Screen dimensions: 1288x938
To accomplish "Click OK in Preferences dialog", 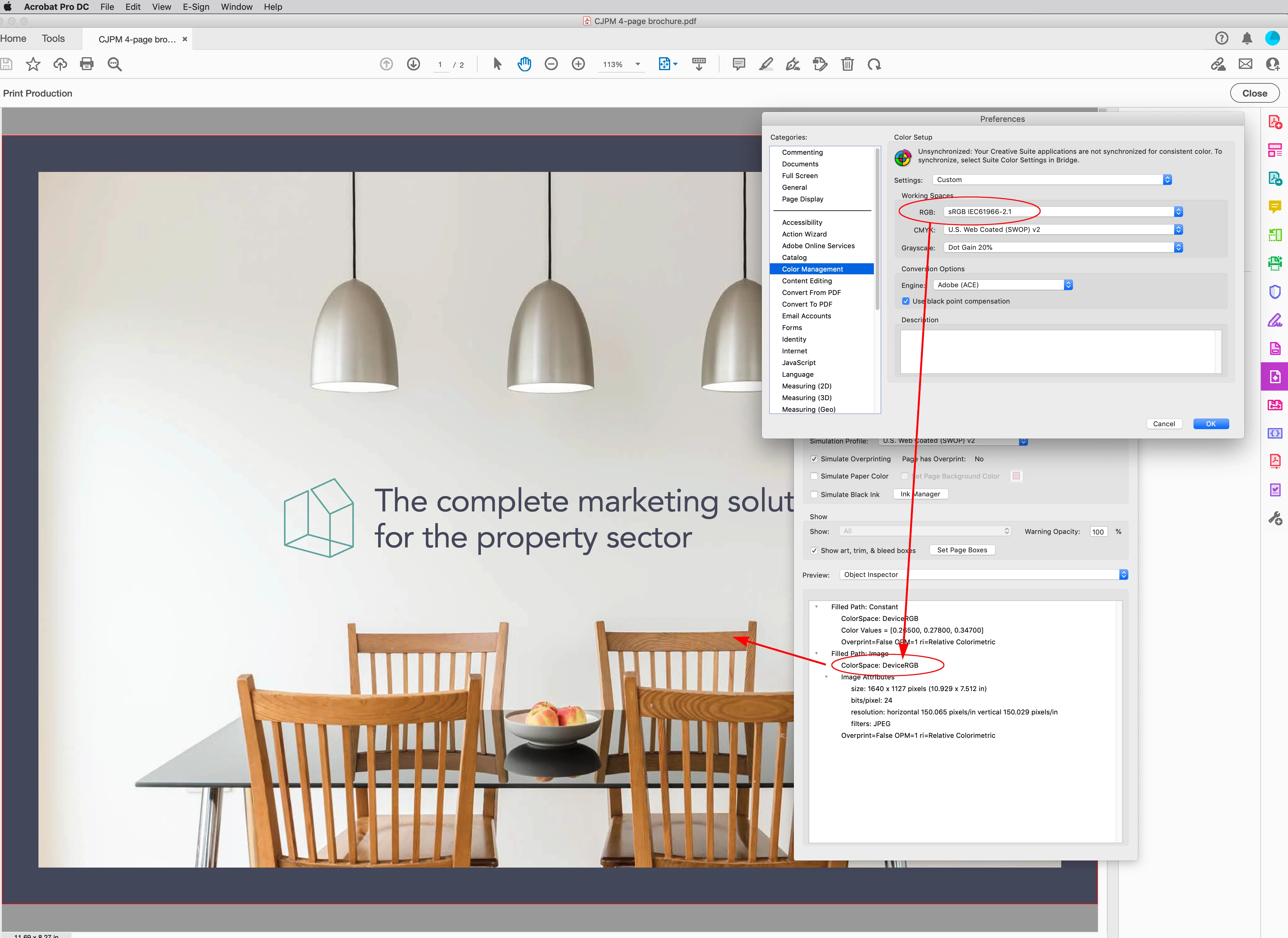I will click(1210, 424).
